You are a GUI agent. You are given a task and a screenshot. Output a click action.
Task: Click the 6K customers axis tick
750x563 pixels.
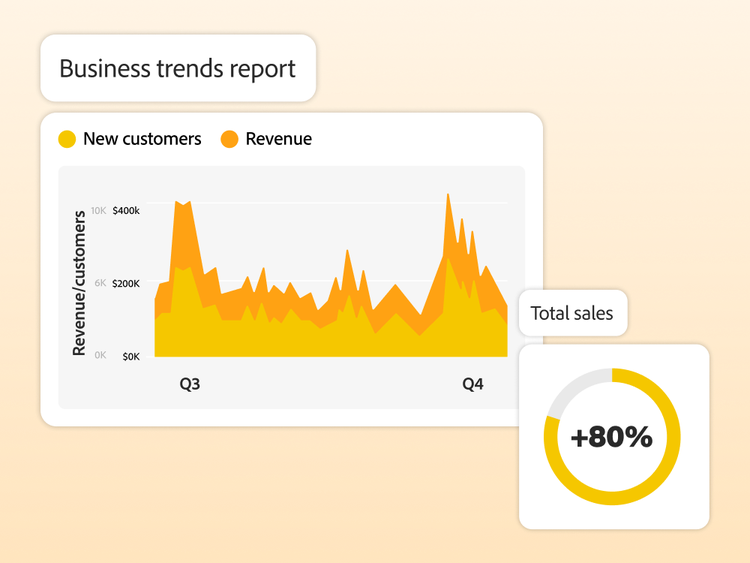click(x=99, y=284)
